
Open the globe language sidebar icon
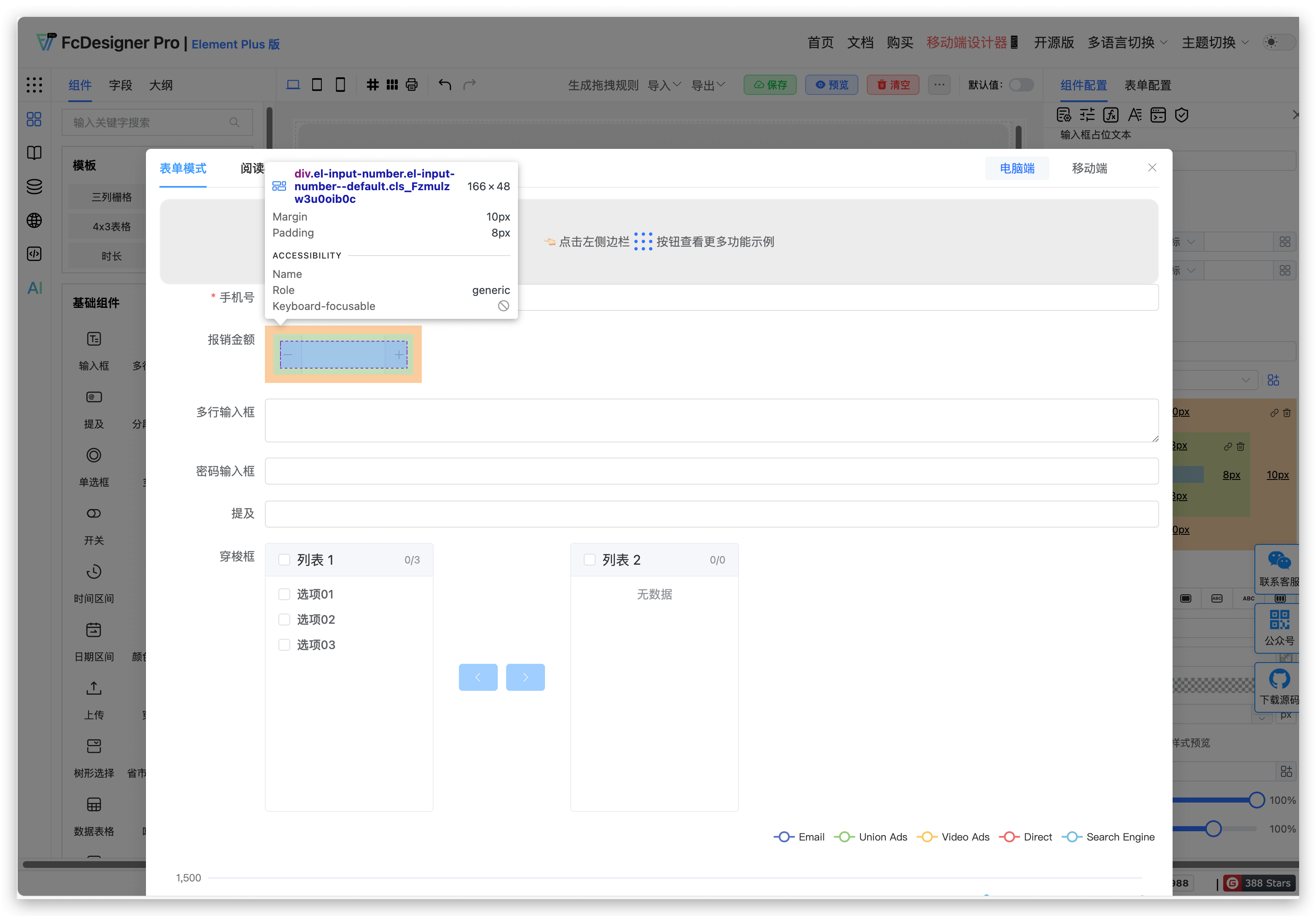point(35,220)
